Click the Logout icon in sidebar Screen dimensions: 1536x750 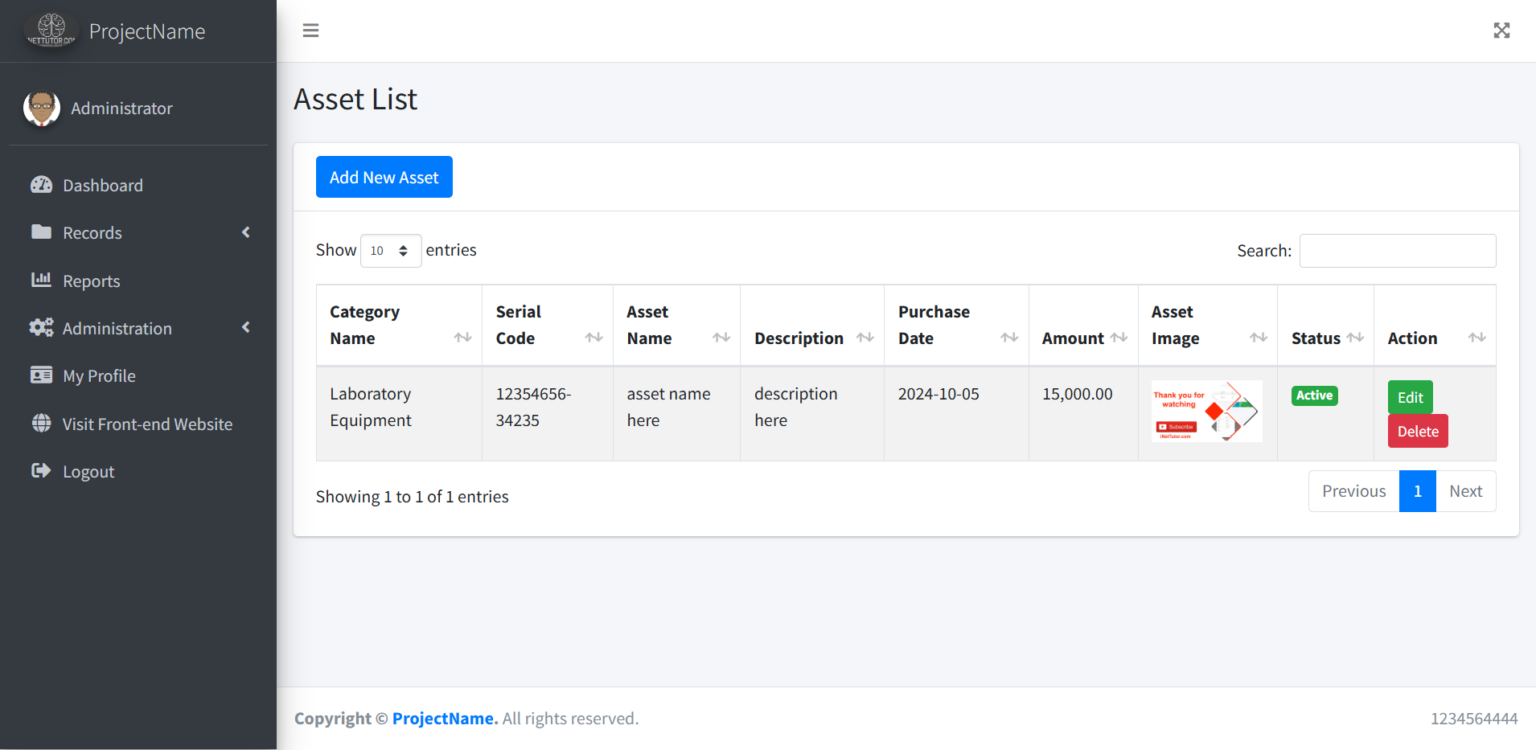click(x=41, y=471)
